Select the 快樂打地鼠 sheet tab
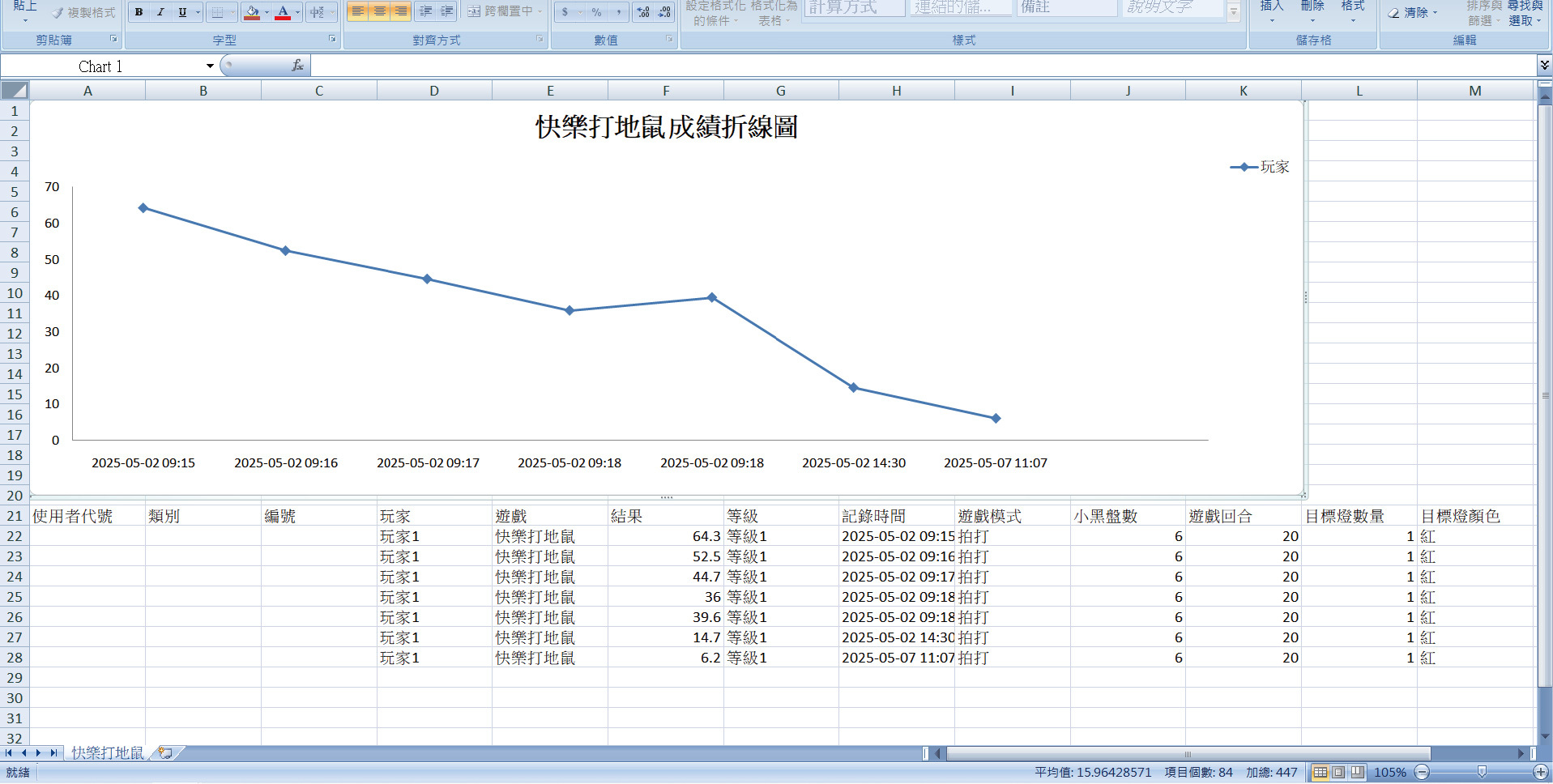This screenshot has height=784, width=1553. tap(107, 752)
